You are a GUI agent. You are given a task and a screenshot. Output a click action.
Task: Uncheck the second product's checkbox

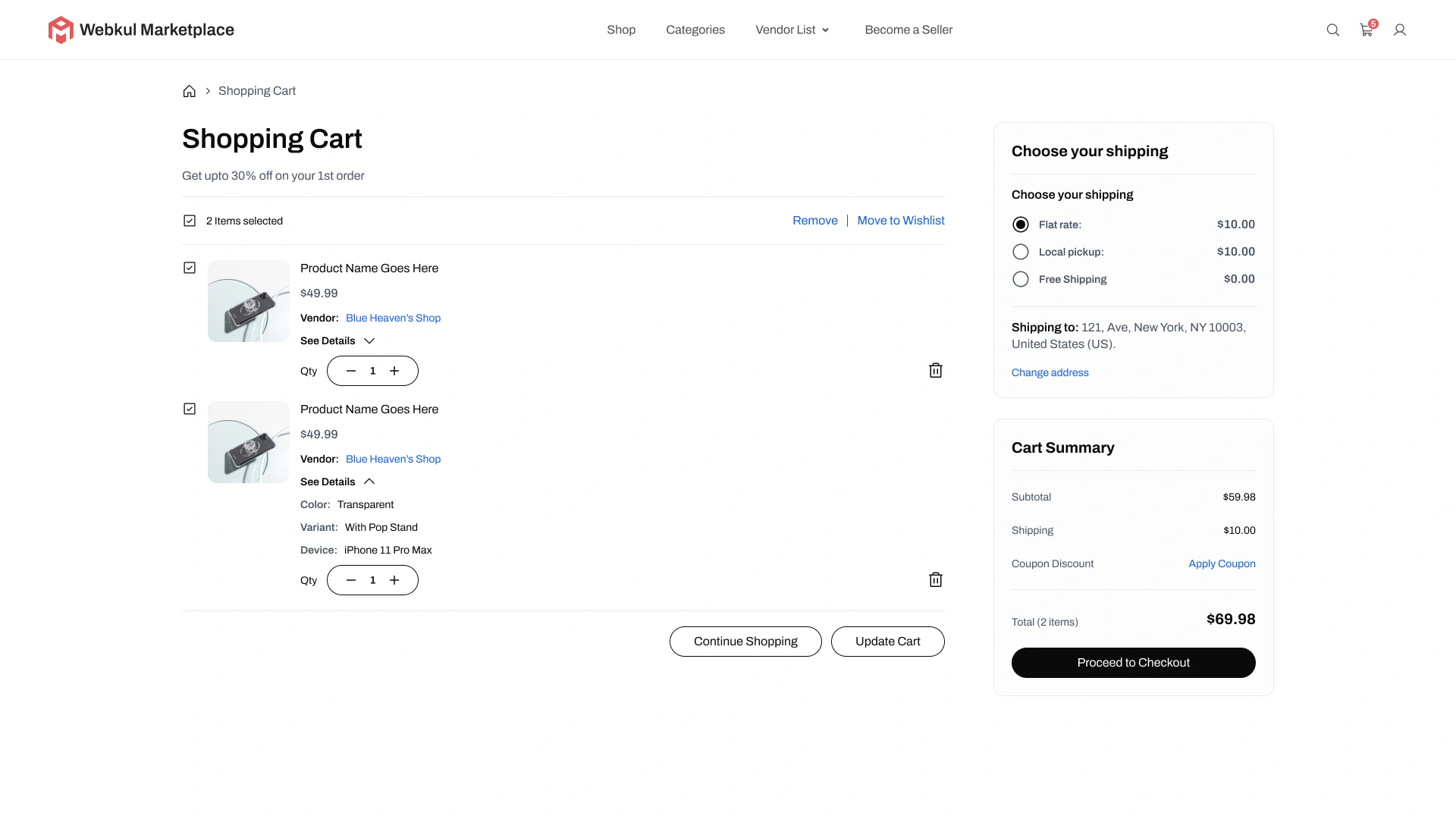point(190,409)
